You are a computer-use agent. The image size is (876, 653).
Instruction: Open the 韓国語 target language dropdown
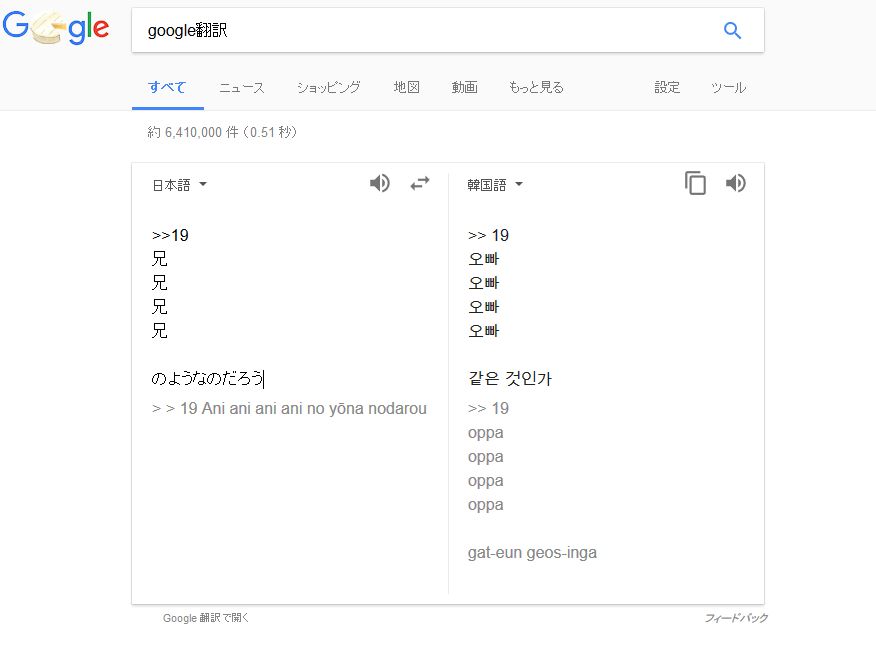tap(495, 185)
